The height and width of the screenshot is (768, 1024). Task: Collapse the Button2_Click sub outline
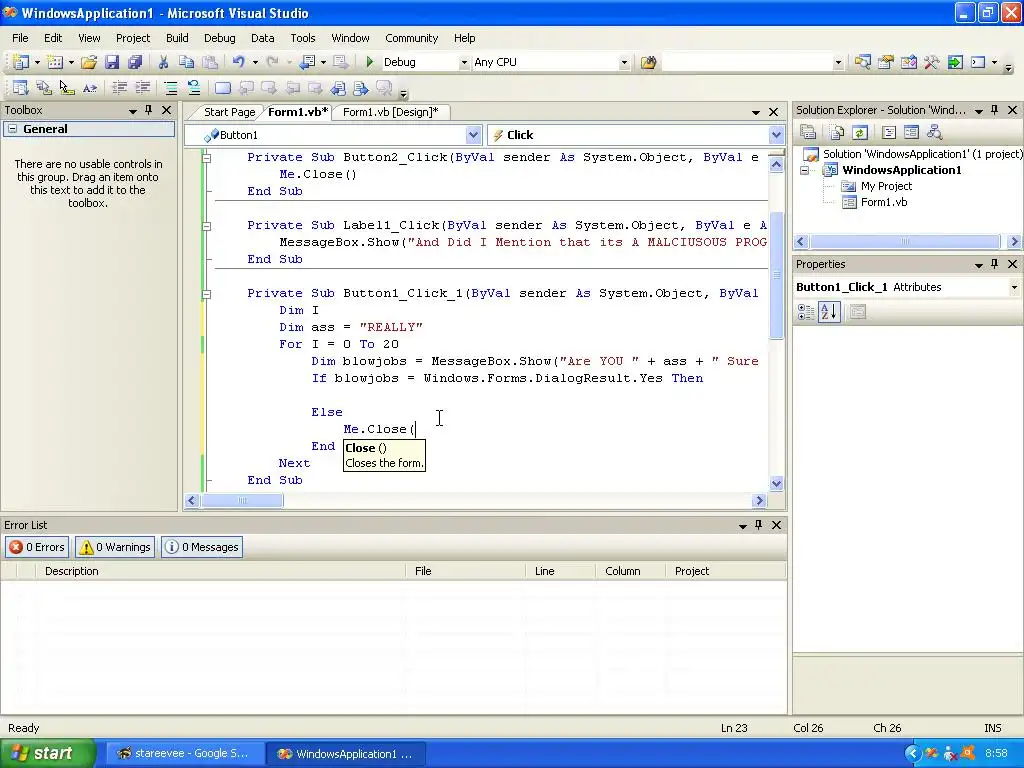tap(206, 157)
